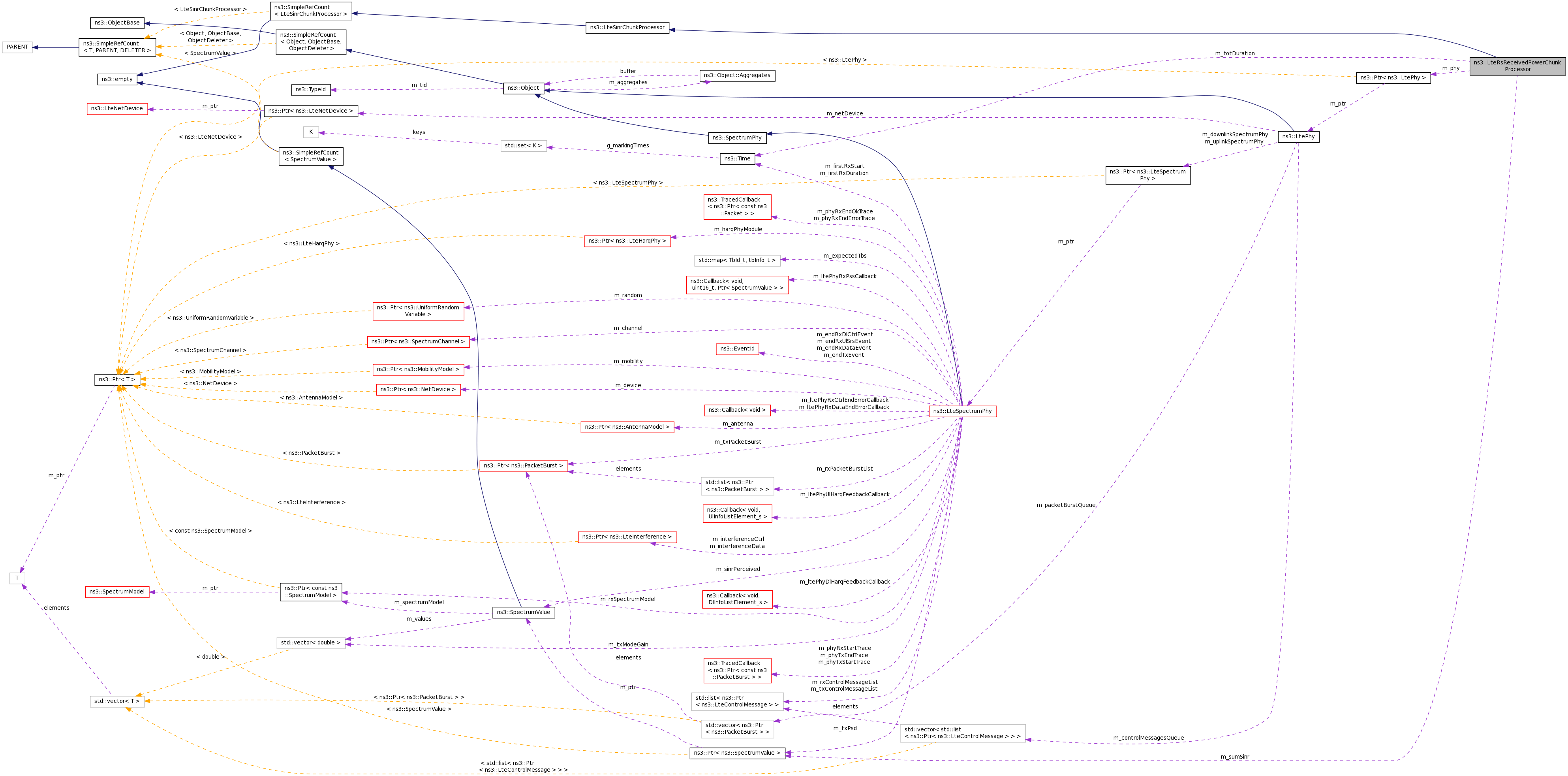Select the ns3::Object::Aggregates node
The width and height of the screenshot is (1568, 776).
tap(737, 75)
